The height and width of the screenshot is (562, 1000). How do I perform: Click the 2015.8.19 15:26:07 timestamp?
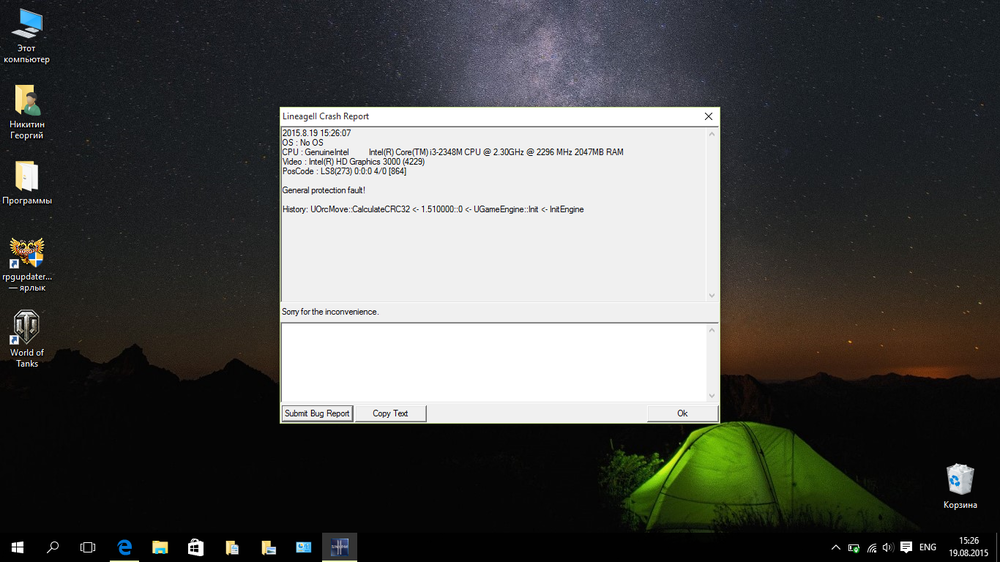coord(316,133)
